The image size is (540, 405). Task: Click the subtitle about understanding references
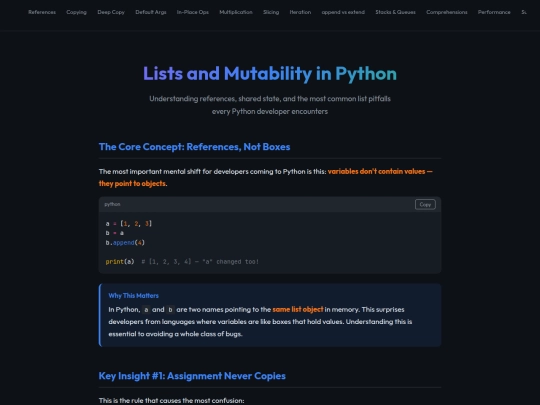[270, 105]
